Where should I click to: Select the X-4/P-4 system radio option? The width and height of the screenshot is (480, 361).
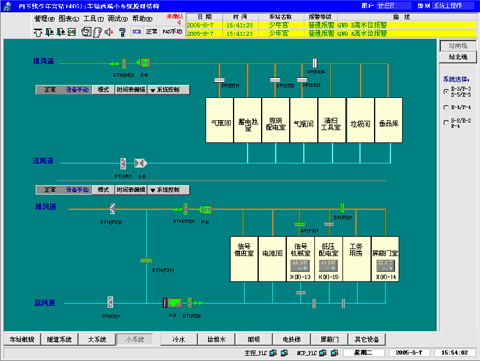446,107
